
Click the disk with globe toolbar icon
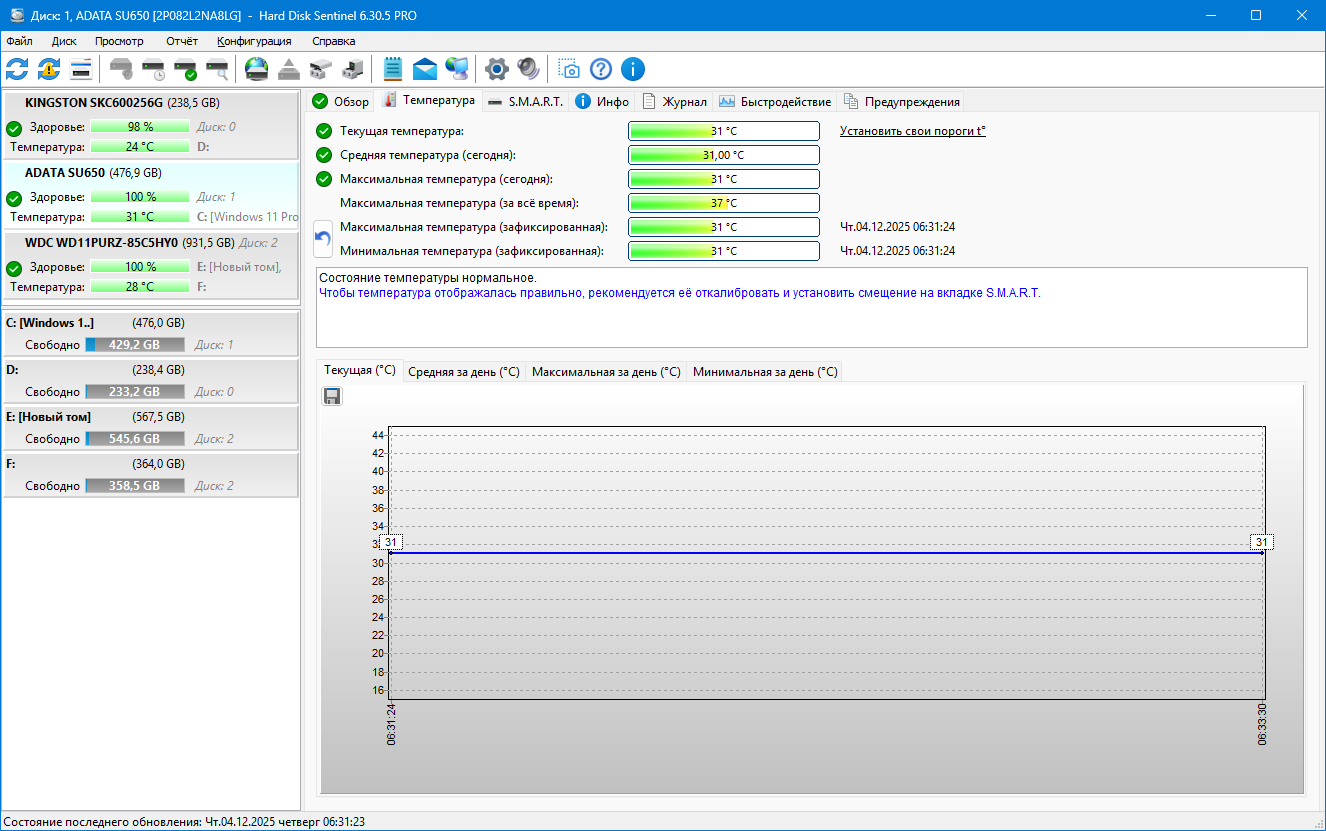[x=257, y=69]
